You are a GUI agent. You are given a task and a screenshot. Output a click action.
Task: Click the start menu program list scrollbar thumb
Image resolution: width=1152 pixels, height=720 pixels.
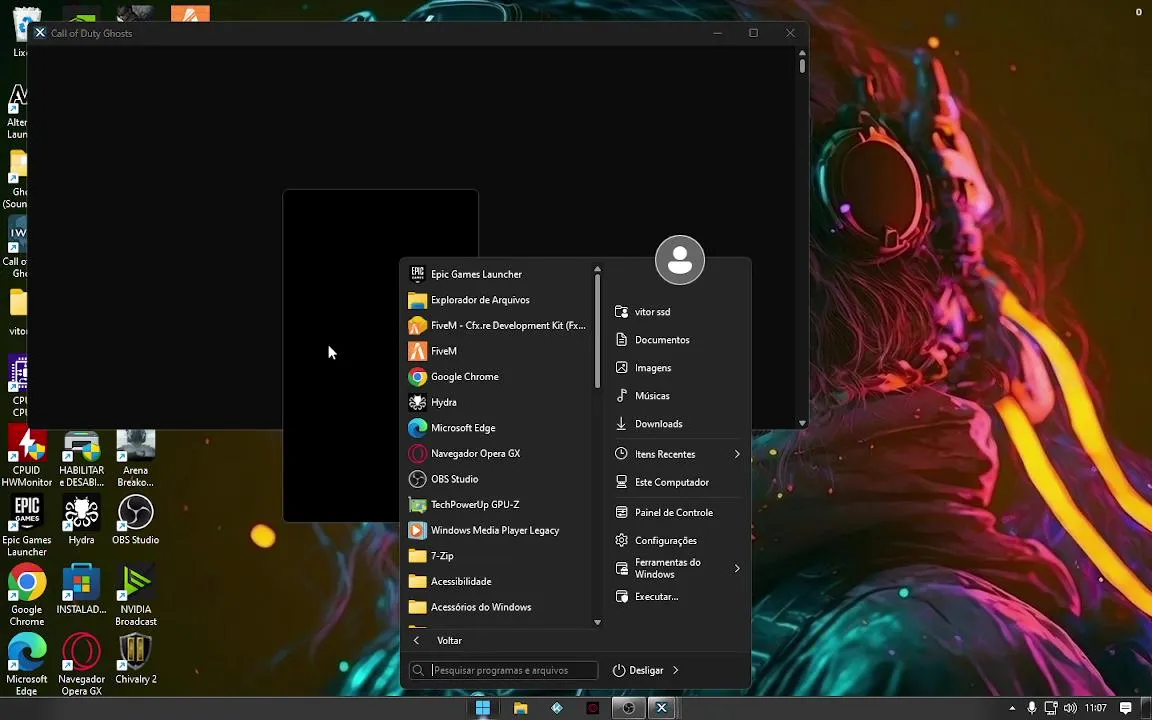coord(597,331)
